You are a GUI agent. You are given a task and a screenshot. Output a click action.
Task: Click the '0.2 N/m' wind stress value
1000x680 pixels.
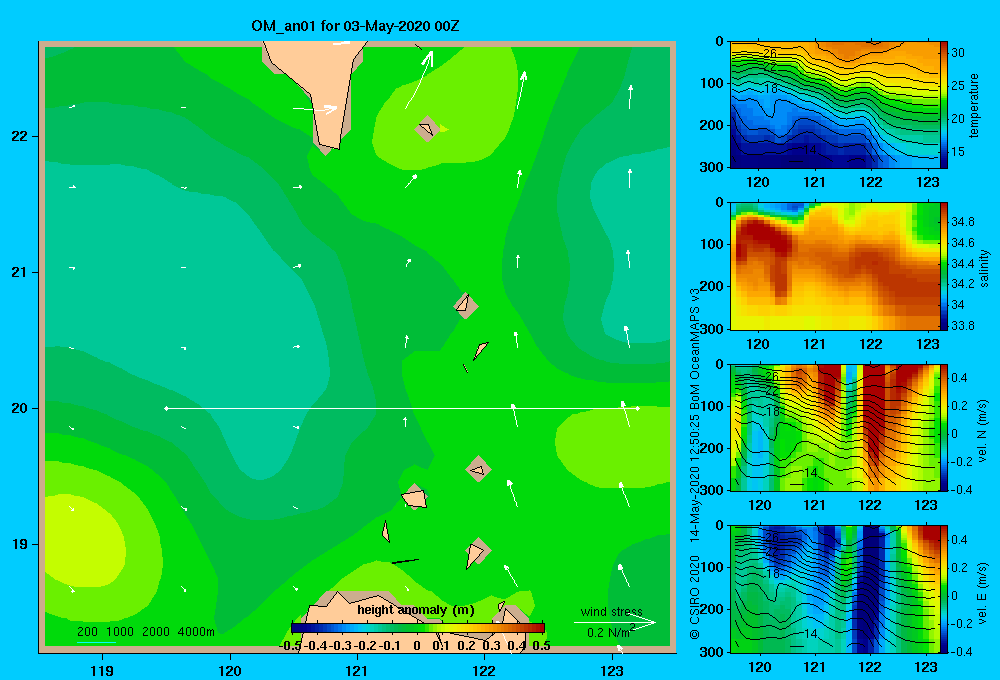point(611,632)
